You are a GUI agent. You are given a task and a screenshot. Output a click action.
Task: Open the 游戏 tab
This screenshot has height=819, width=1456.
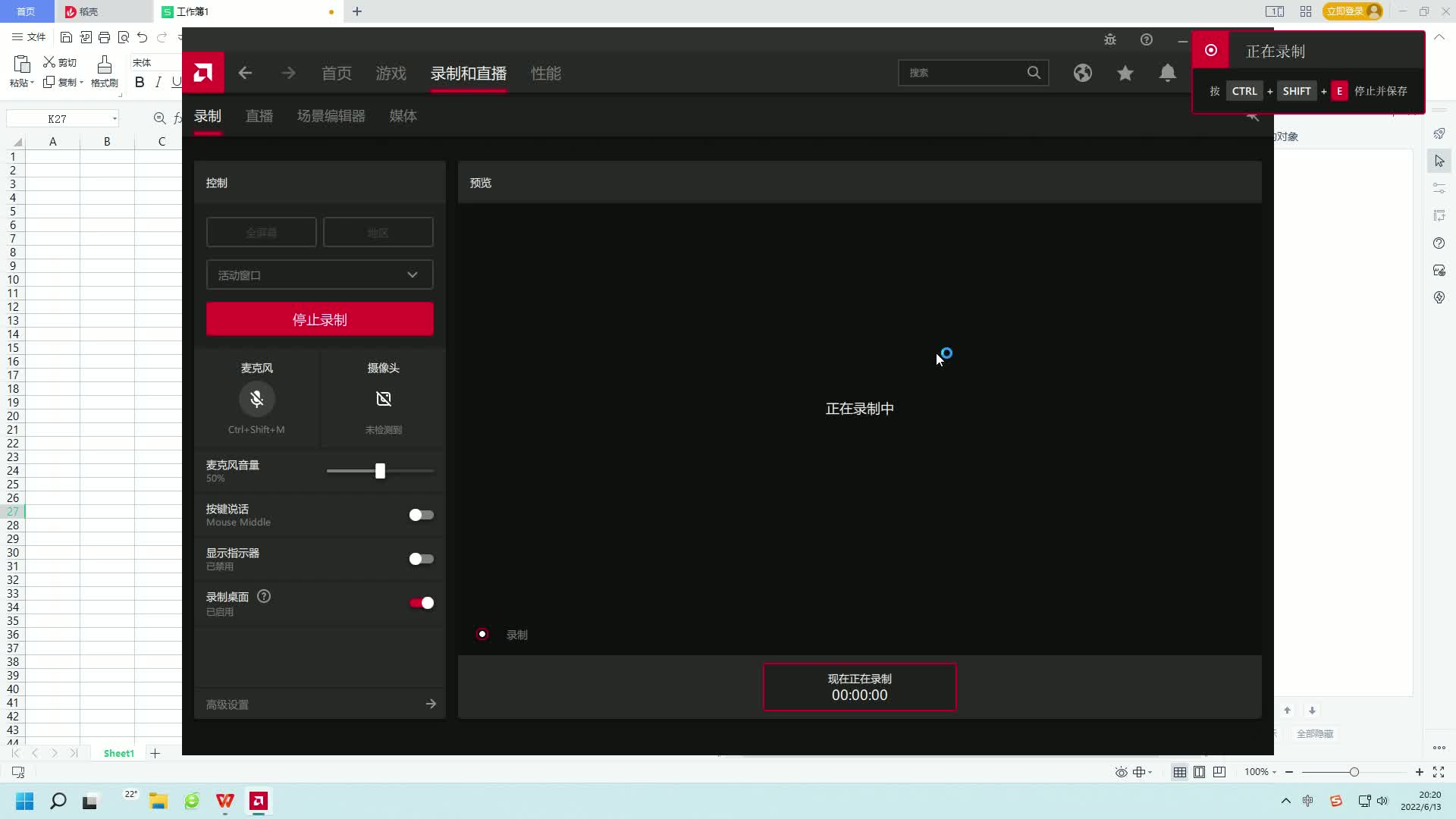[391, 73]
